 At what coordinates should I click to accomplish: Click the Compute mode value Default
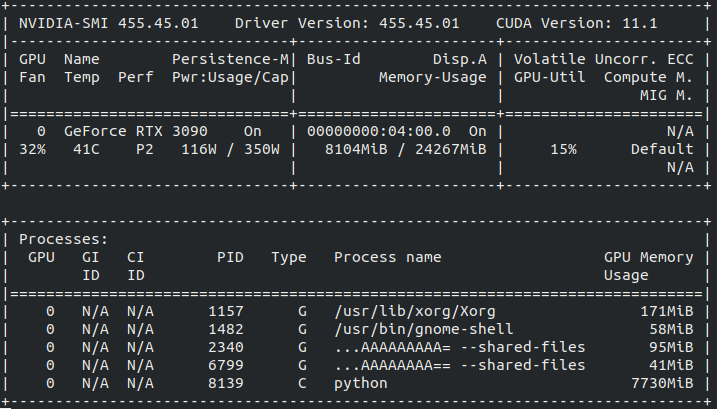click(662, 150)
